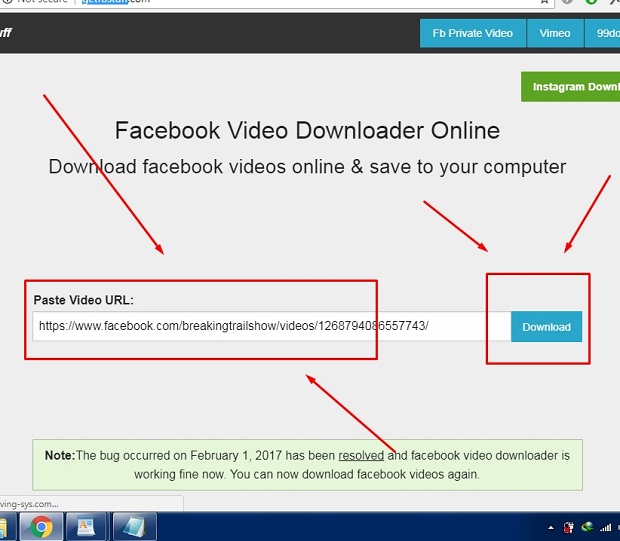Screen dimensions: 620x541
Task: Click the red-and-white system tray icon
Action: [569, 527]
